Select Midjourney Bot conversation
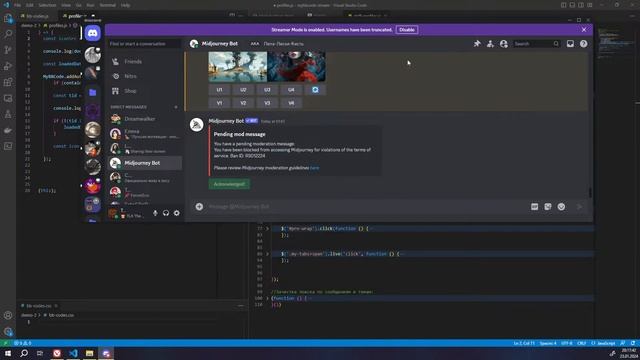The image size is (640, 360). pyautogui.click(x=144, y=163)
